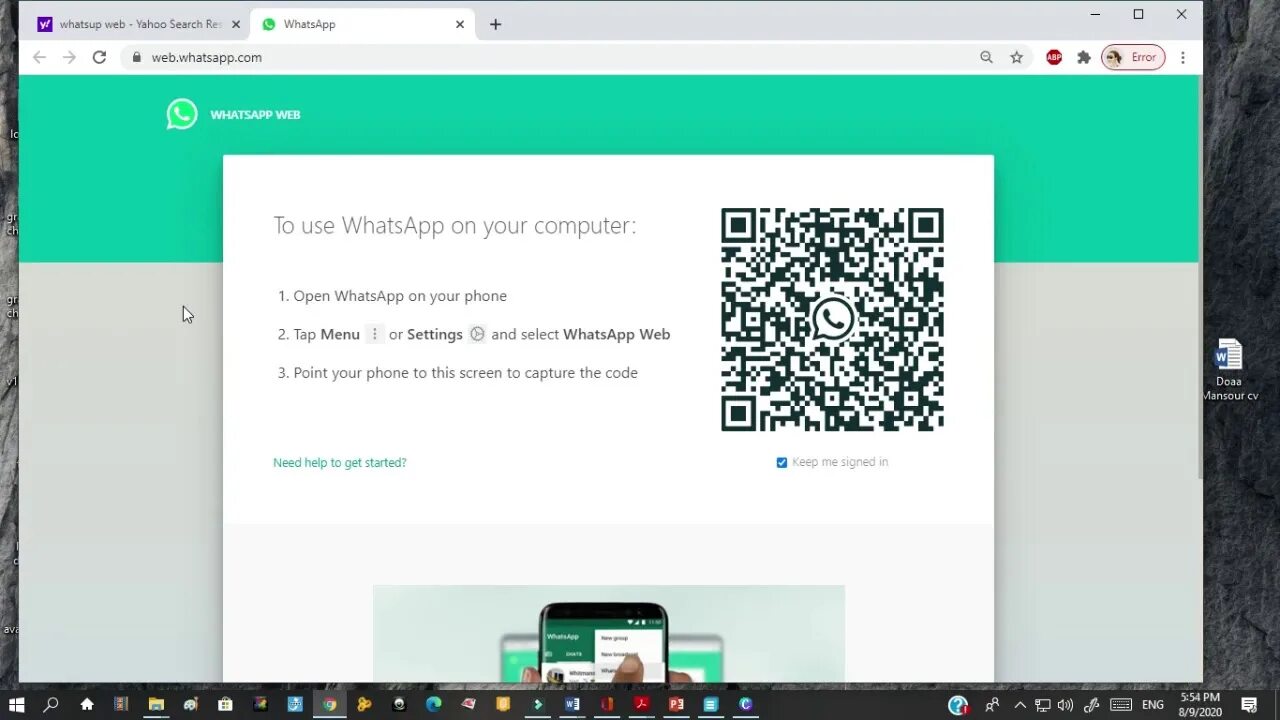Reload the WhatsApp Web page
1280x720 pixels.
point(99,57)
